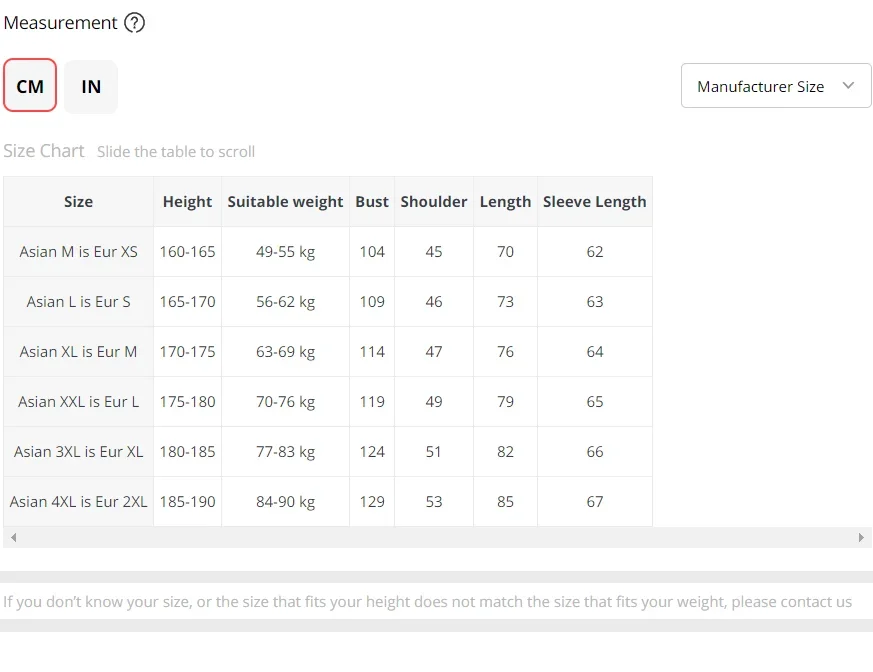Image resolution: width=873 pixels, height=672 pixels.
Task: Click the right arrow of table scrollbar
Action: tap(861, 537)
